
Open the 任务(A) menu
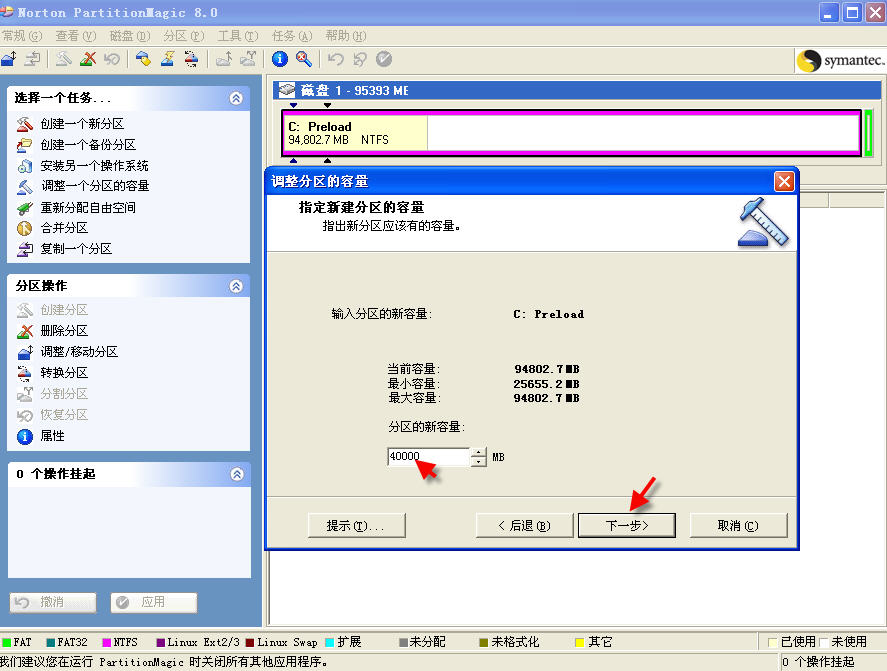(292, 36)
